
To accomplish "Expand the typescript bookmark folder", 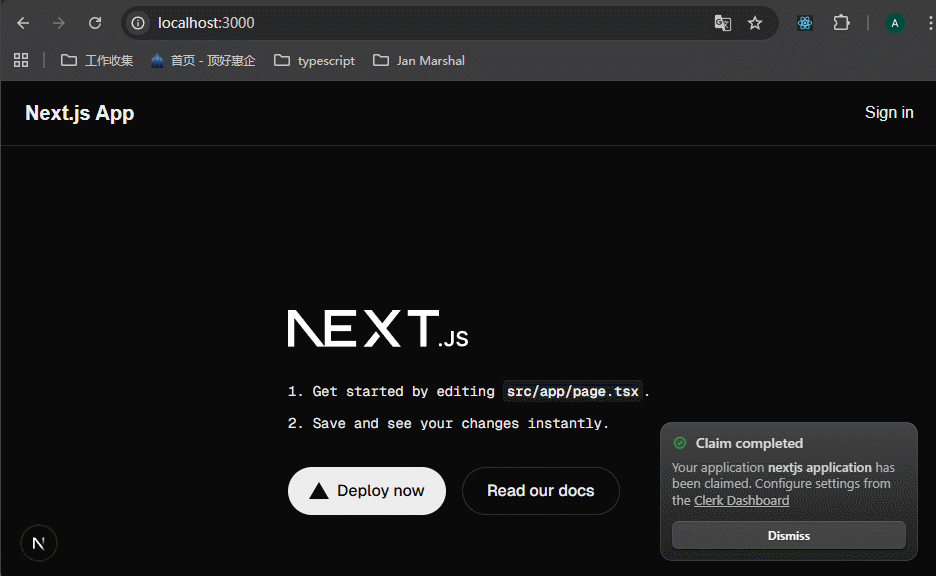I will [314, 60].
